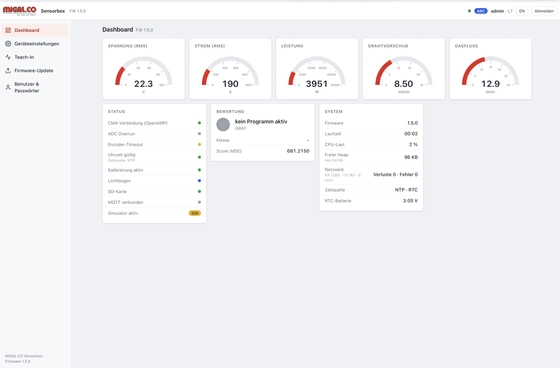Open Benutzer & Passwörter settings
Screen dimensions: 560x368
click(x=35, y=87)
